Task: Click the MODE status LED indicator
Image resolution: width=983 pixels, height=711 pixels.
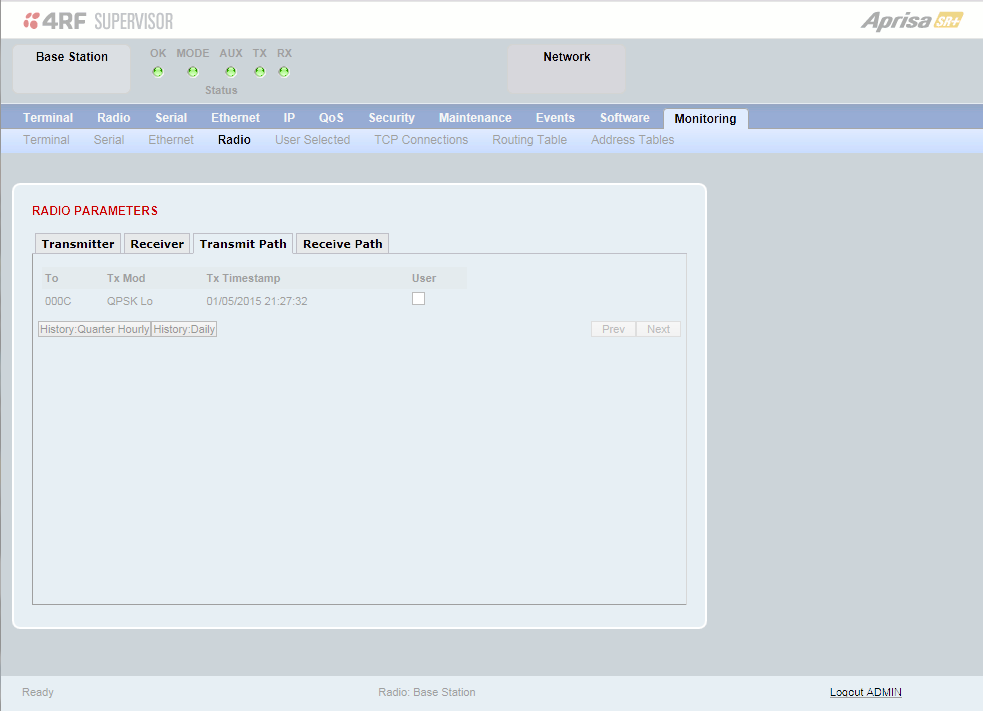Action: [193, 72]
